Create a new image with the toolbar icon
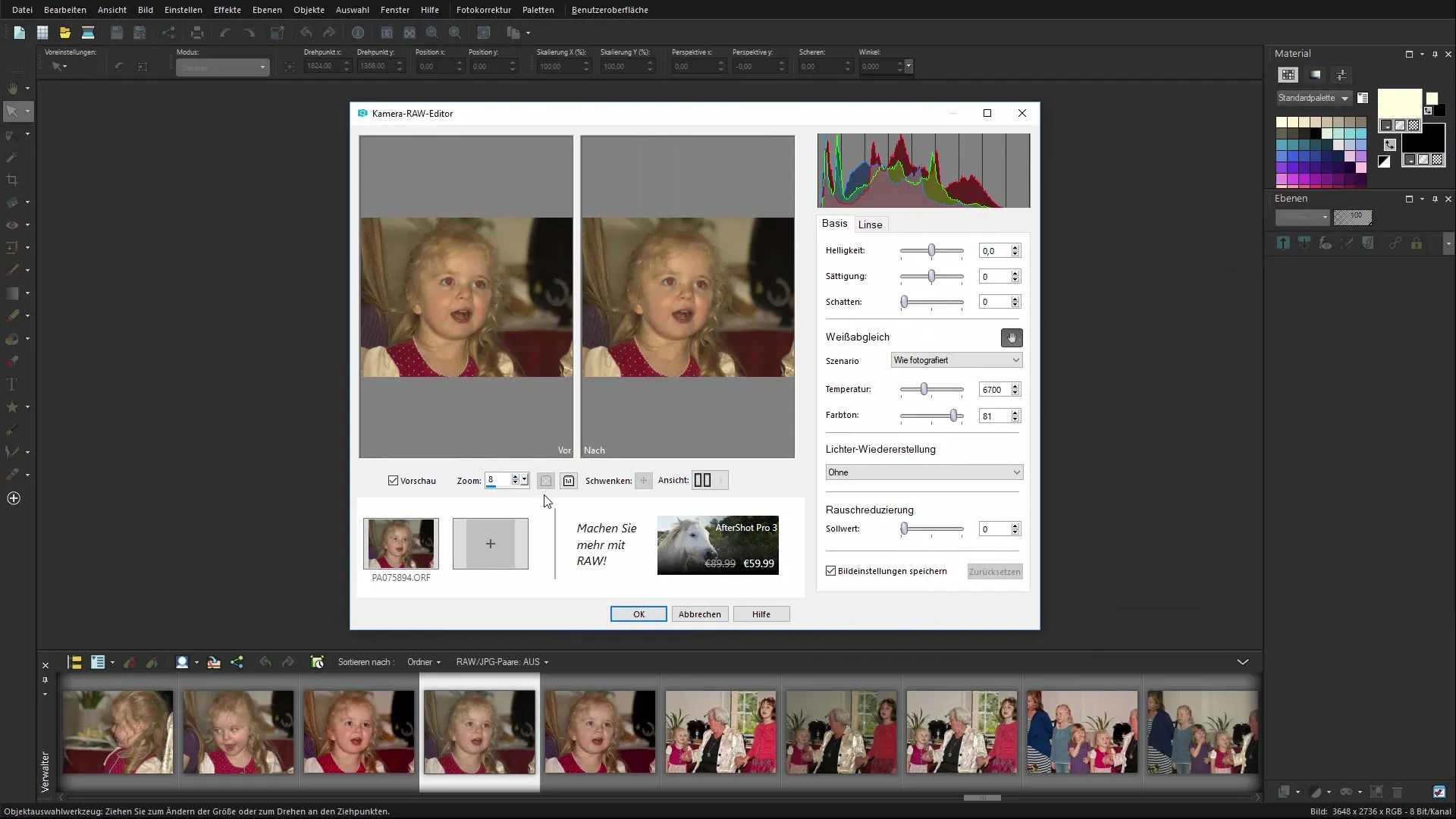The height and width of the screenshot is (819, 1456). [20, 33]
